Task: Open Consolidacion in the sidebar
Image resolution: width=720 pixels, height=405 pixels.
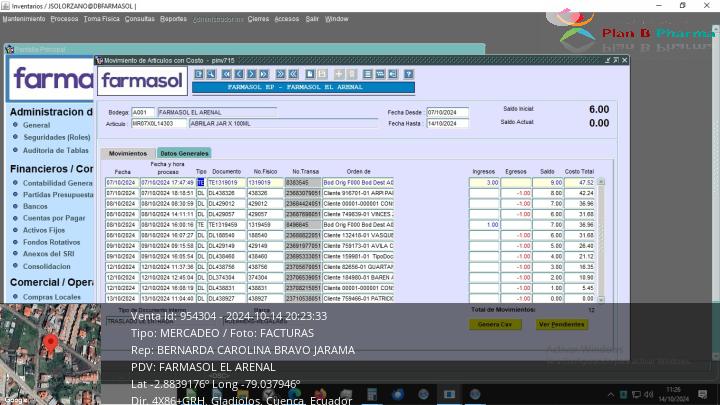Action: tap(47, 266)
